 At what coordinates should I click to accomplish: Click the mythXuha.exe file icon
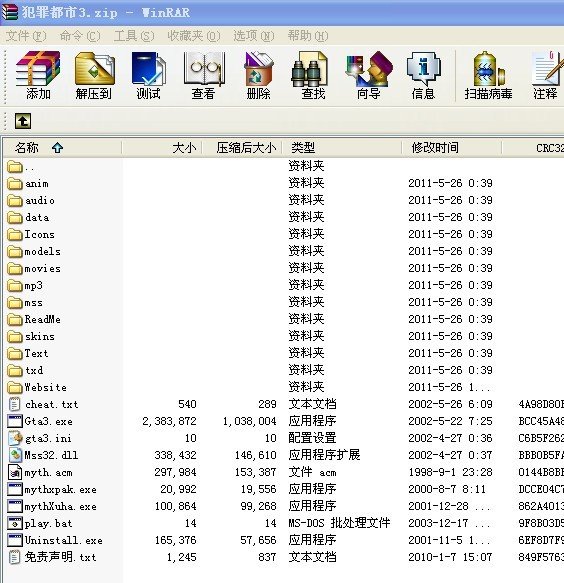pyautogui.click(x=15, y=506)
